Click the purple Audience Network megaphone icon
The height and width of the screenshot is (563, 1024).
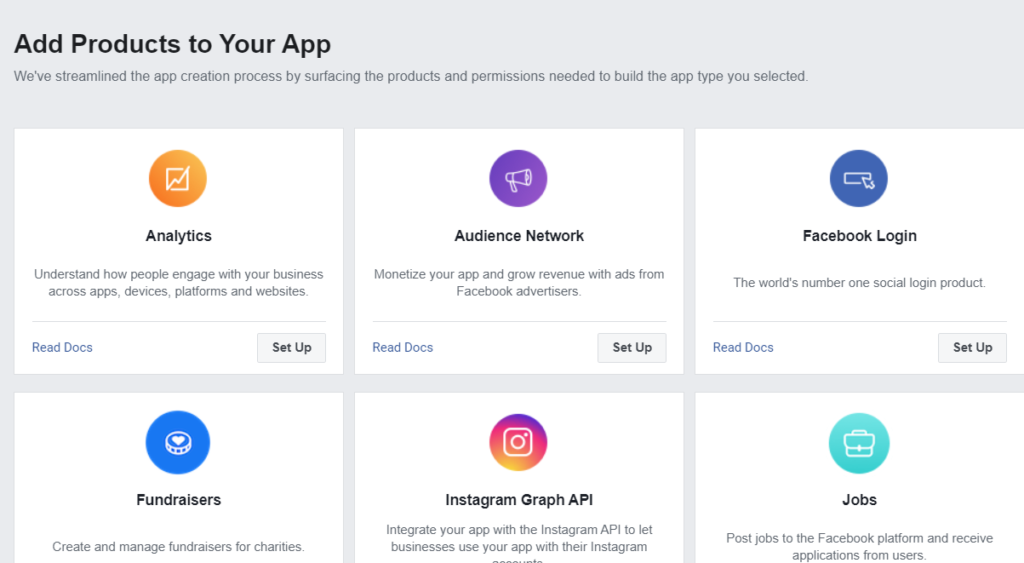point(519,178)
